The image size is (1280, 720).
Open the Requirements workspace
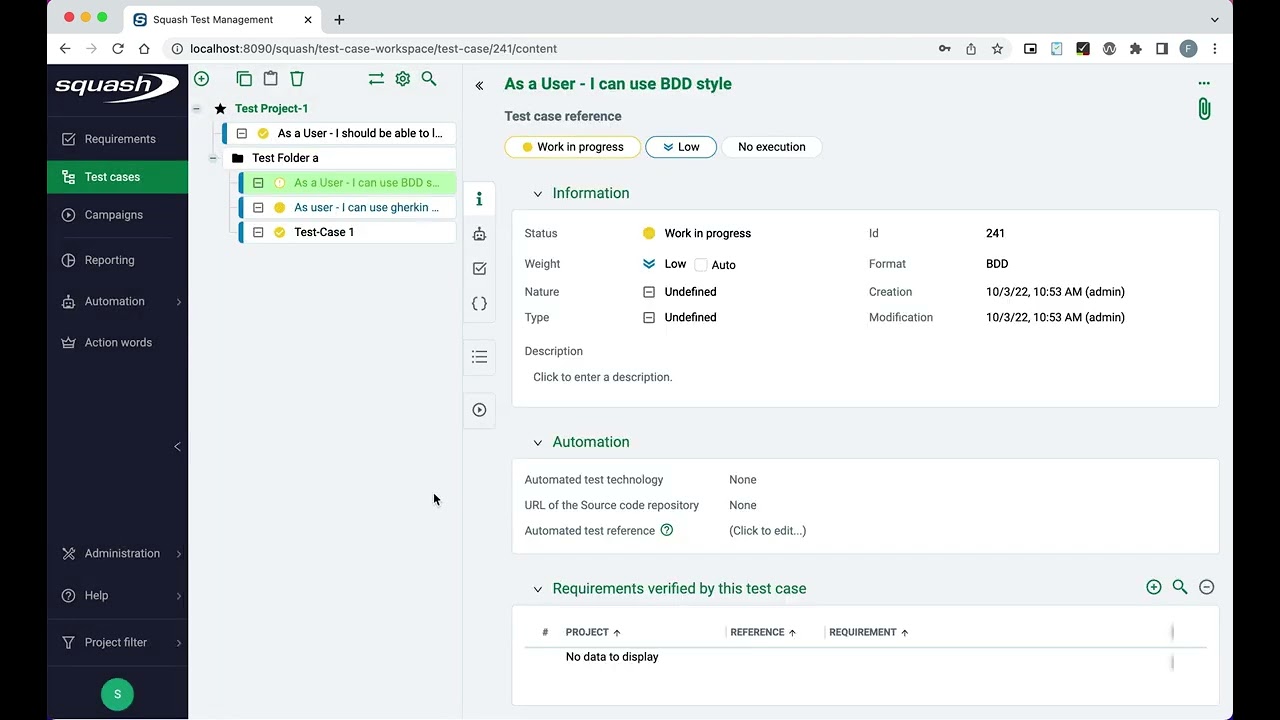click(120, 139)
